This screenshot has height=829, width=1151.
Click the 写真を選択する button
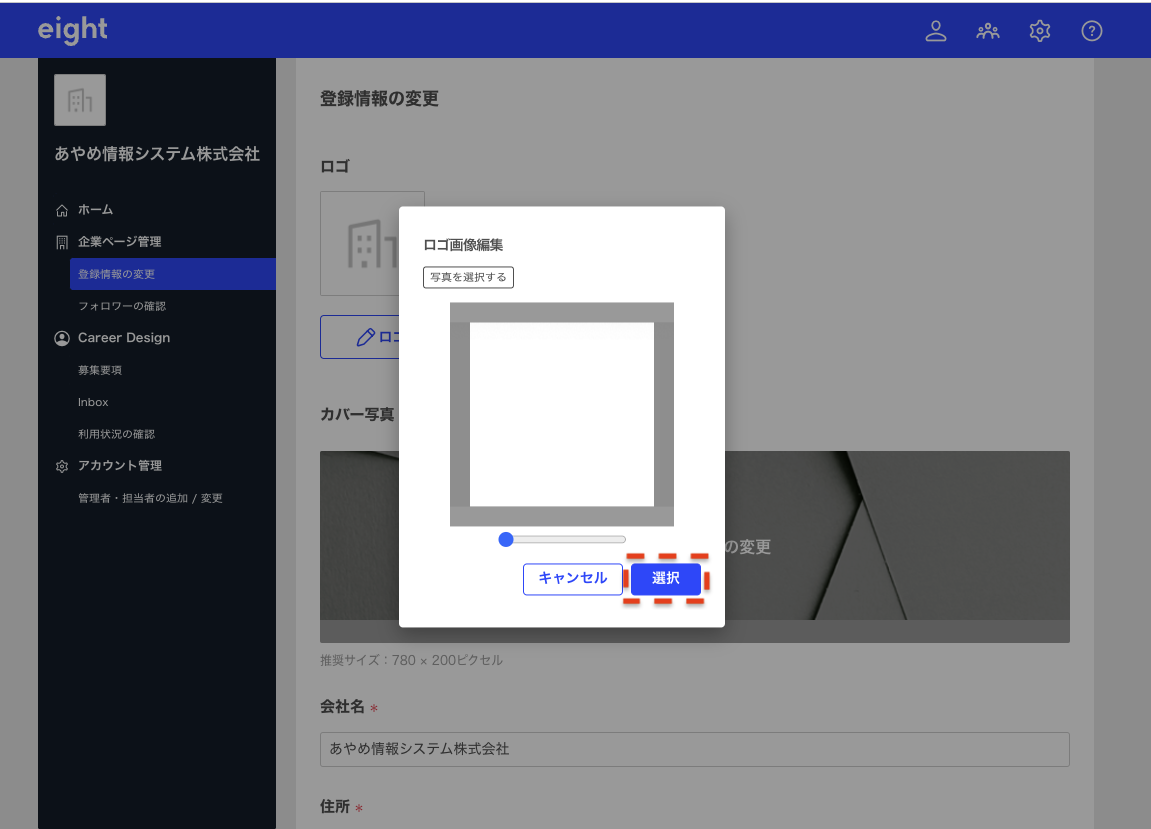click(468, 277)
